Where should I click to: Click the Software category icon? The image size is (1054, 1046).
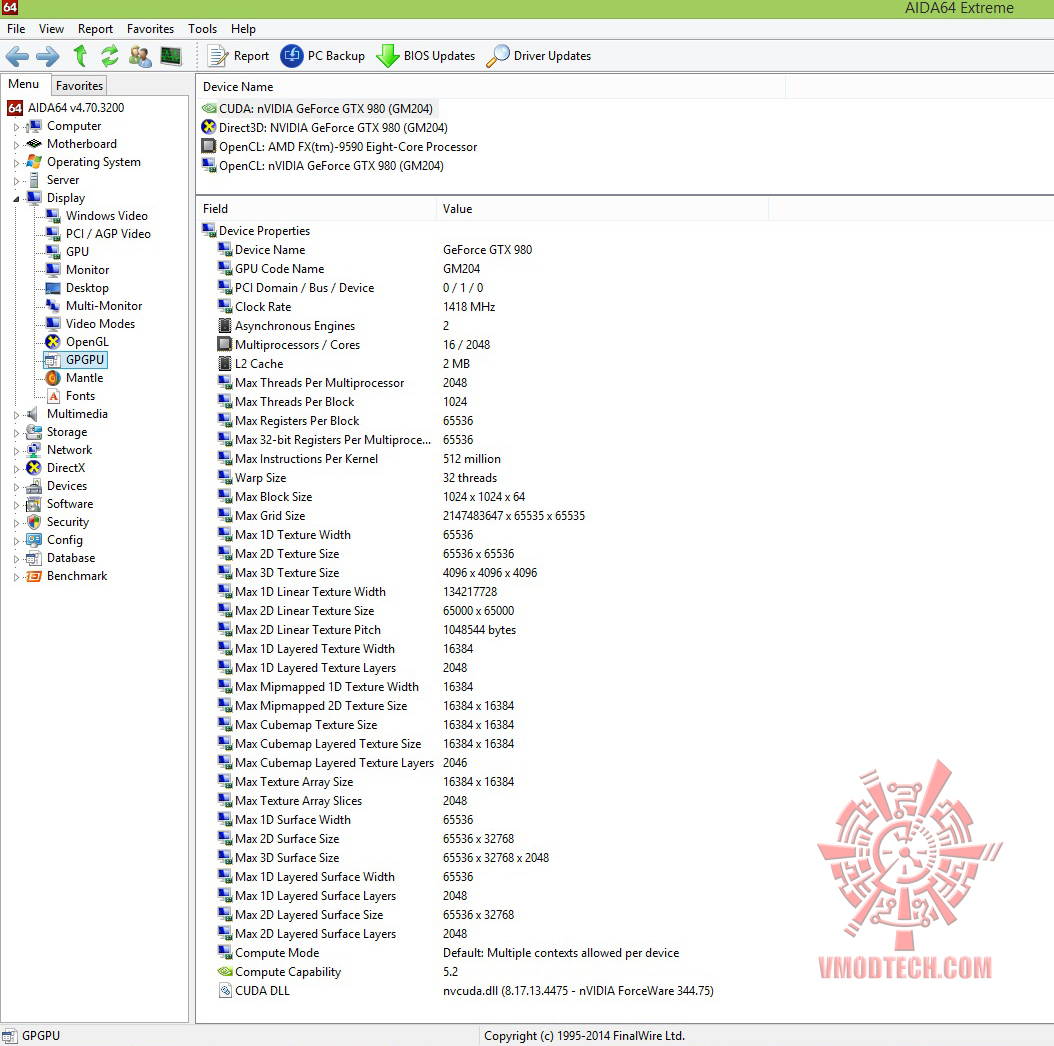pos(34,504)
